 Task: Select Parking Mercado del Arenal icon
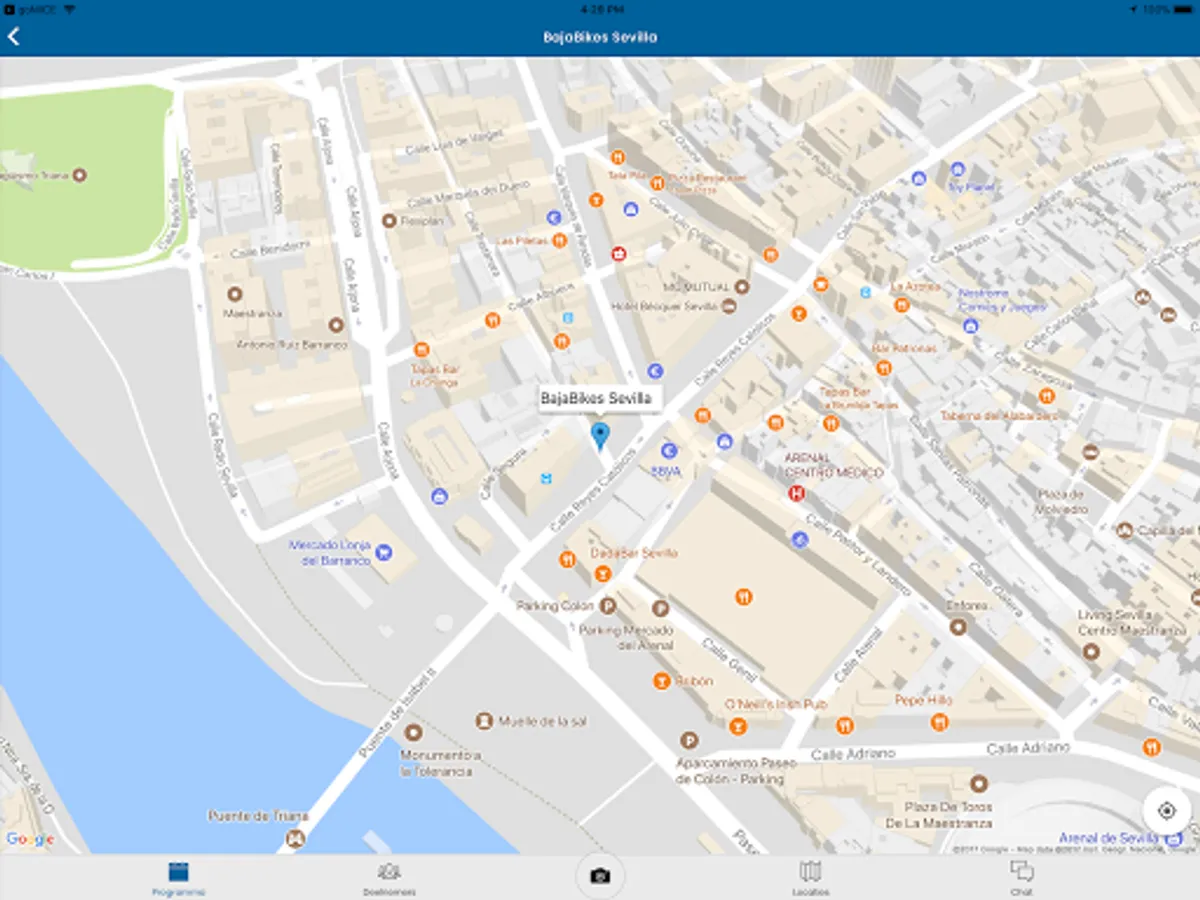click(x=660, y=609)
